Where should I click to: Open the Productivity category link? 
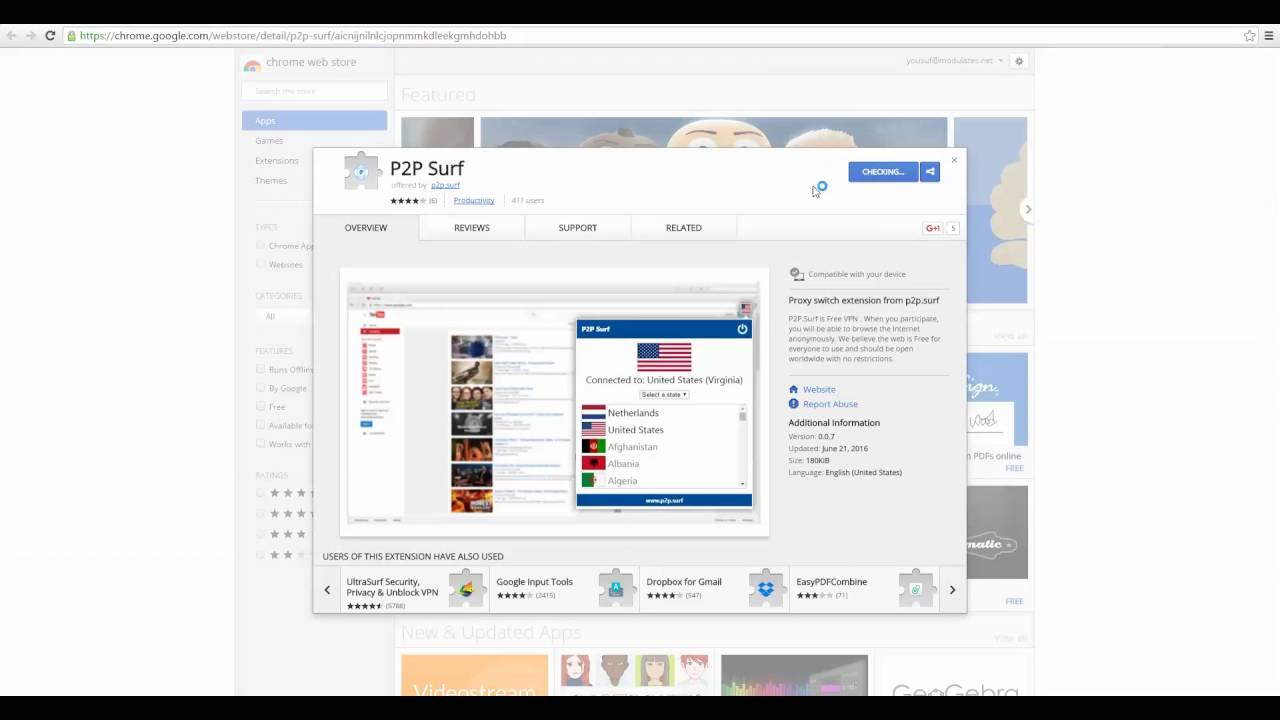(x=474, y=200)
